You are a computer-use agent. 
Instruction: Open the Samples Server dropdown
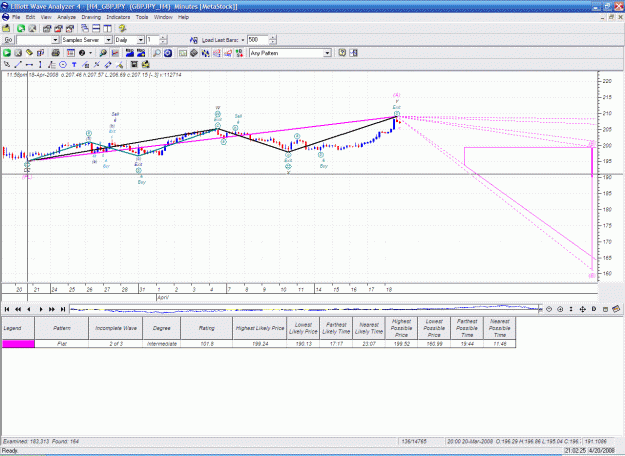click(108, 40)
